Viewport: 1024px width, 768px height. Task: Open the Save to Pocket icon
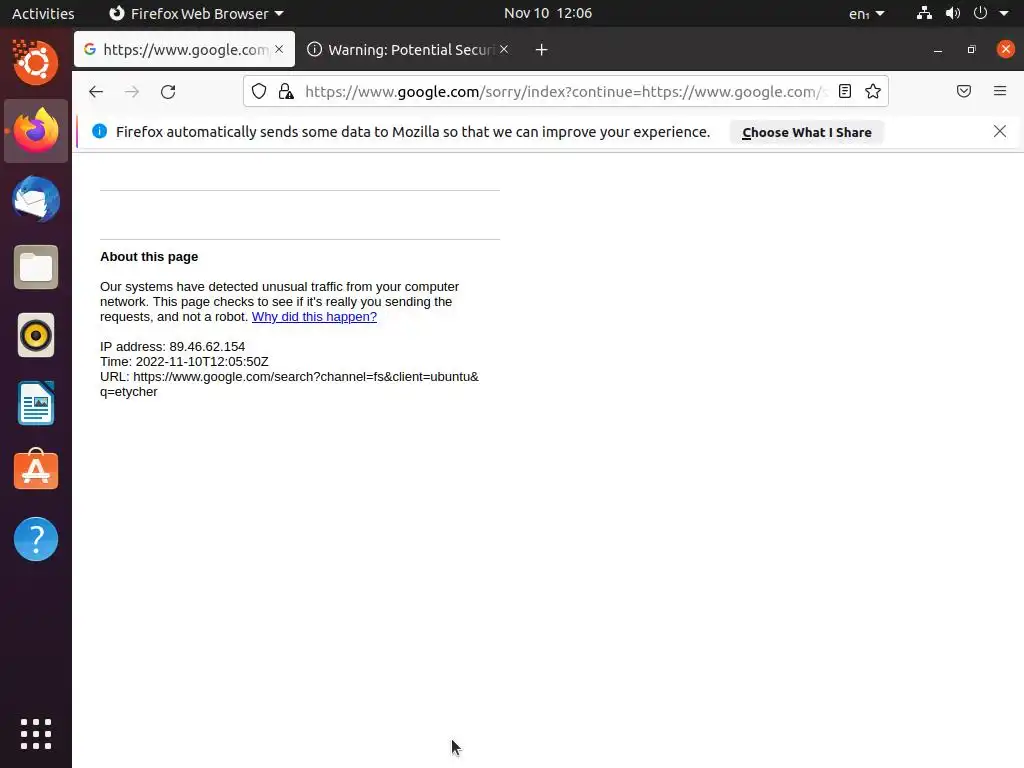[x=963, y=91]
